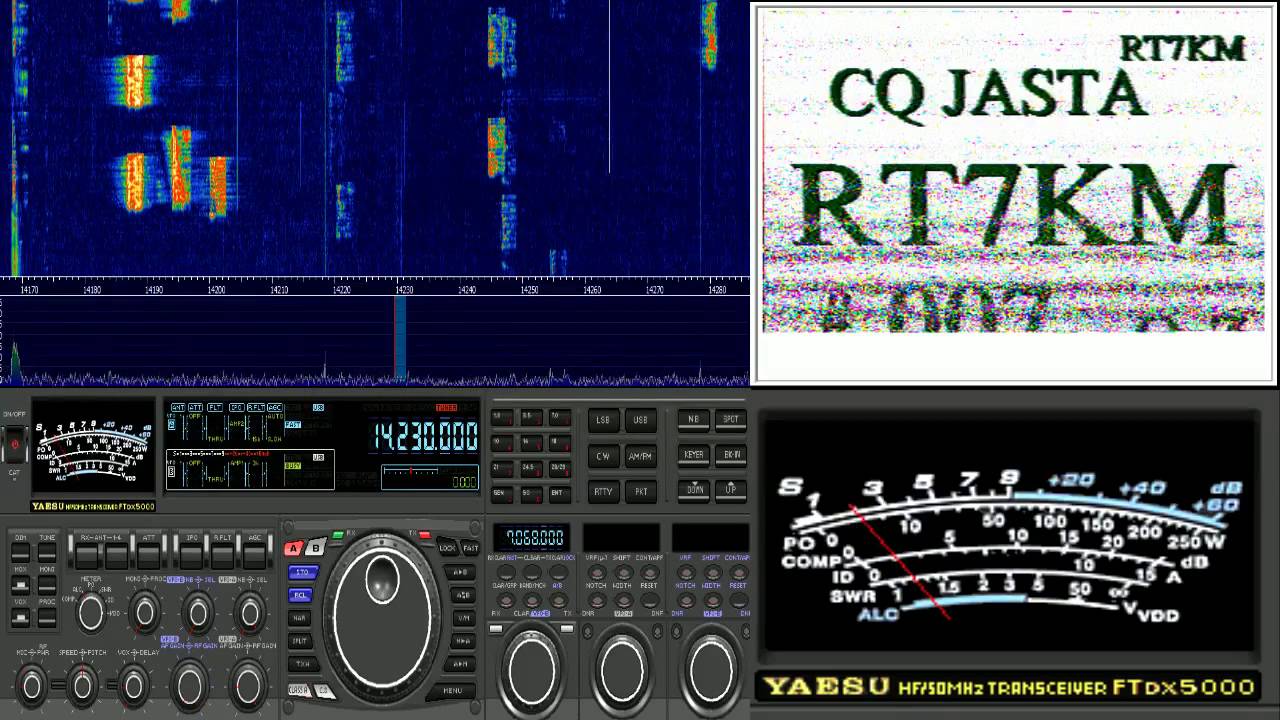Click the tuning offset bar display

pyautogui.click(x=430, y=477)
